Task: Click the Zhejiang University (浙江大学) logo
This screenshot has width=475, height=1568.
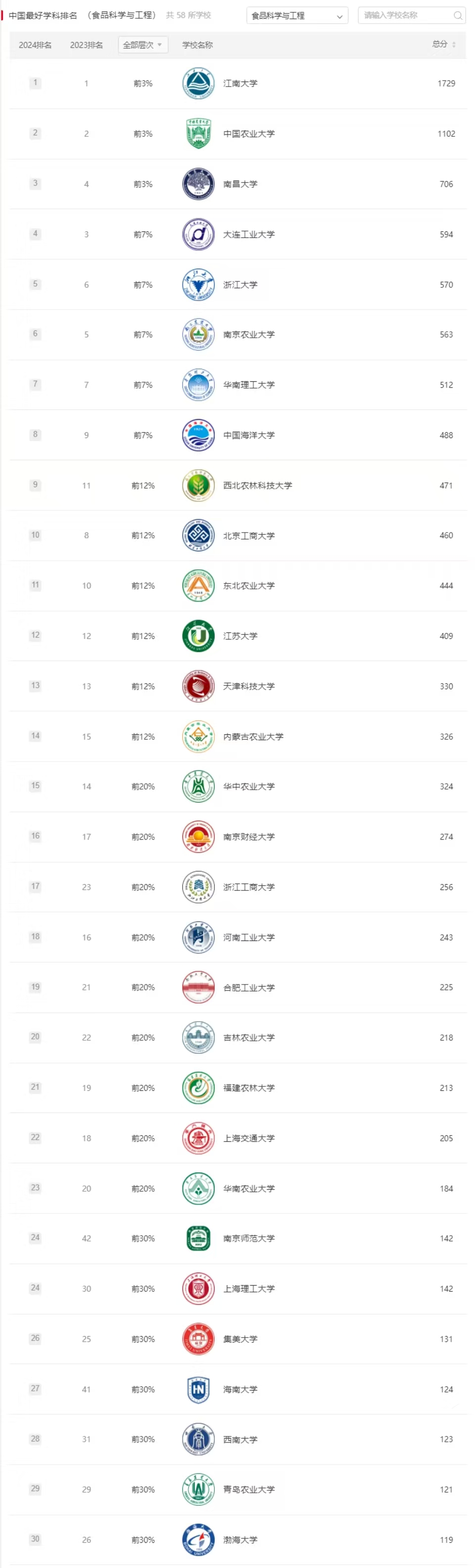Action: coord(198,285)
